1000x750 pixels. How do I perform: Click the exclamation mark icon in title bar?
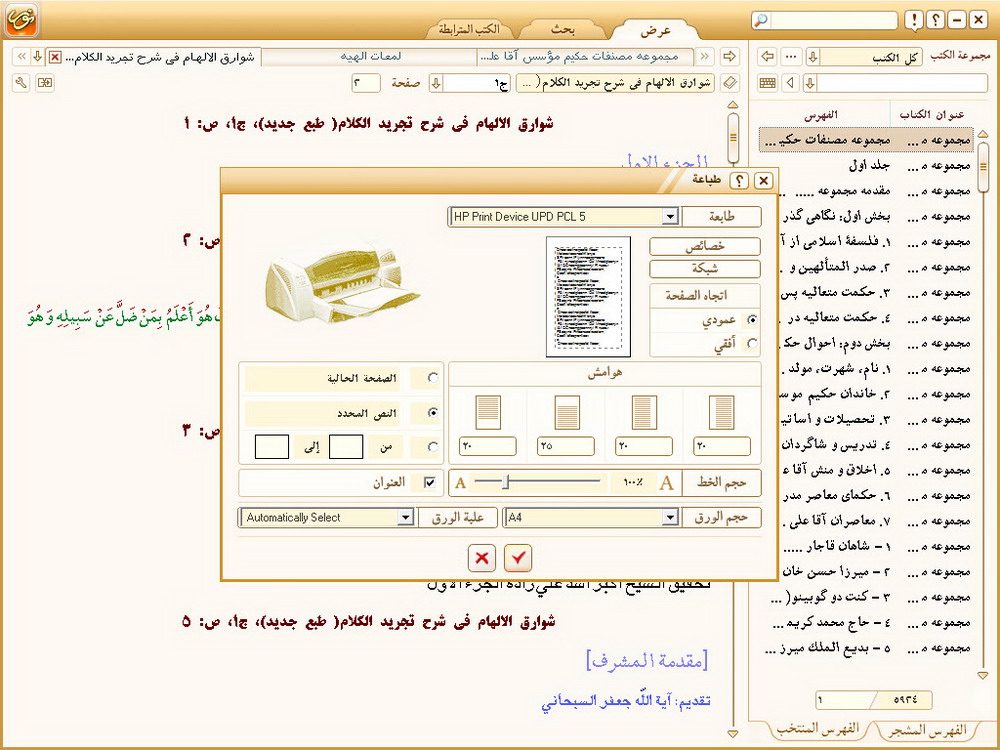pyautogui.click(x=913, y=20)
